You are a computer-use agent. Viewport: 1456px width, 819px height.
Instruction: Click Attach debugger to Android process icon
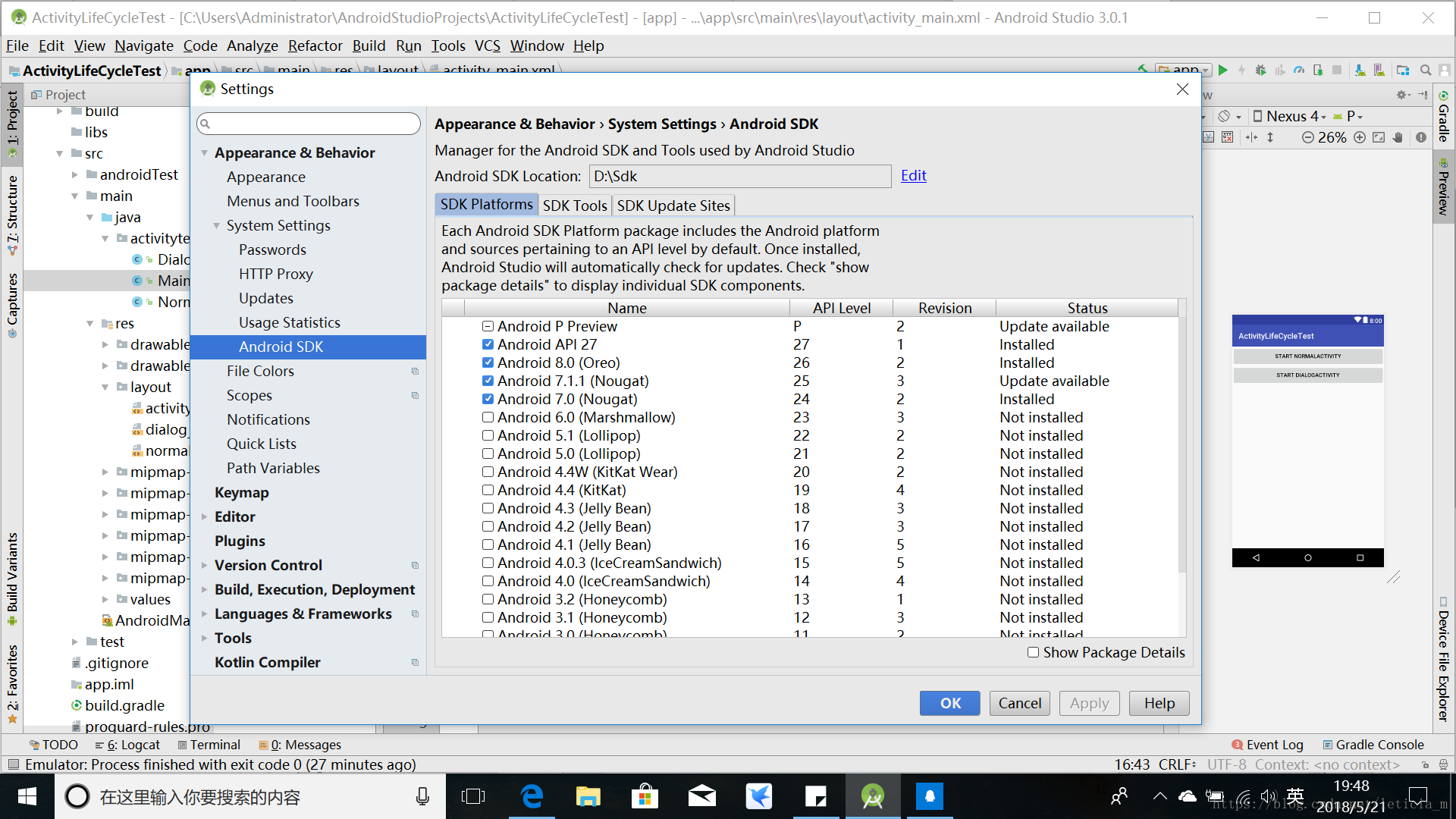[1318, 71]
